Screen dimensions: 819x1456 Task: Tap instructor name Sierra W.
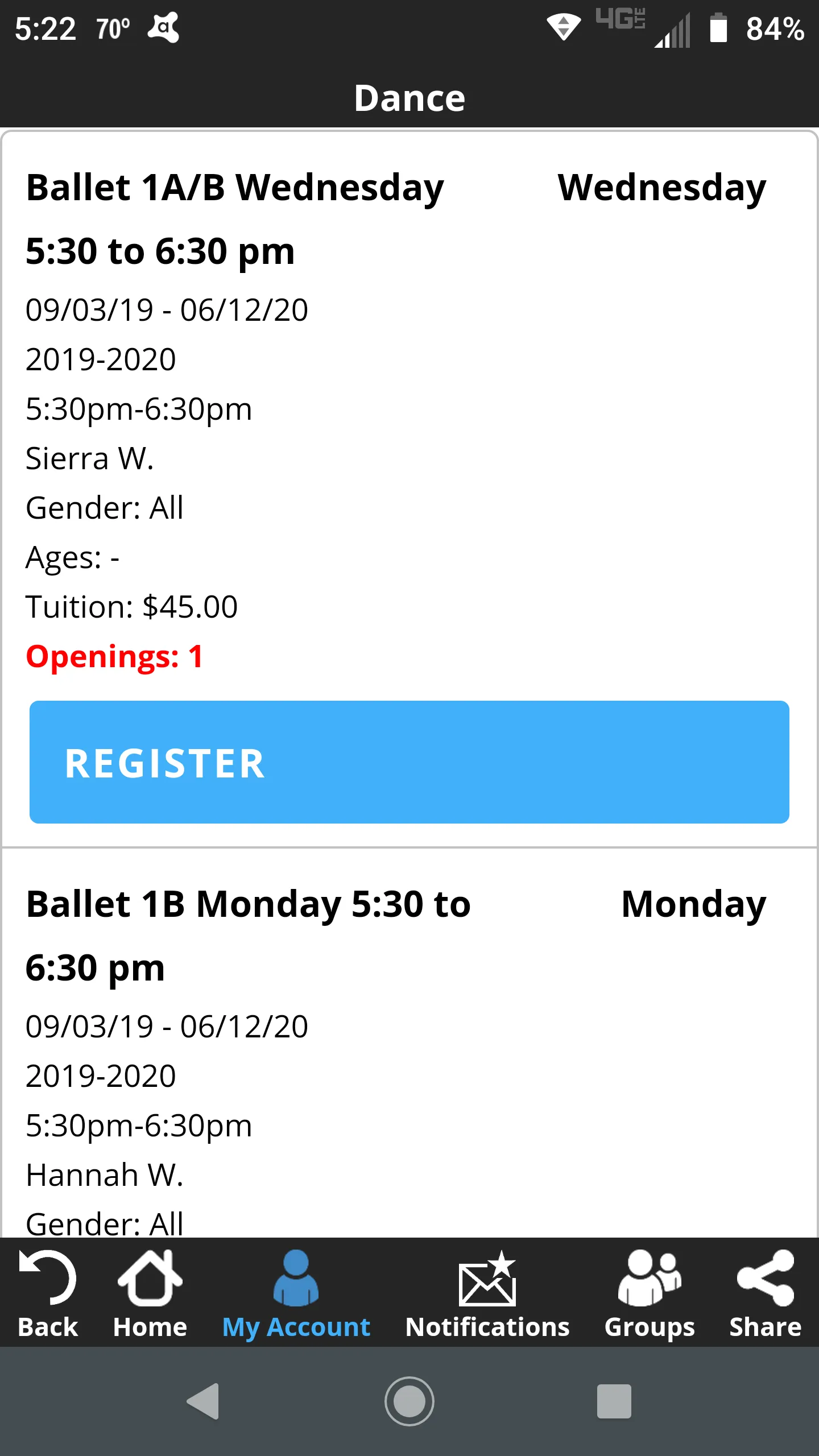point(90,458)
